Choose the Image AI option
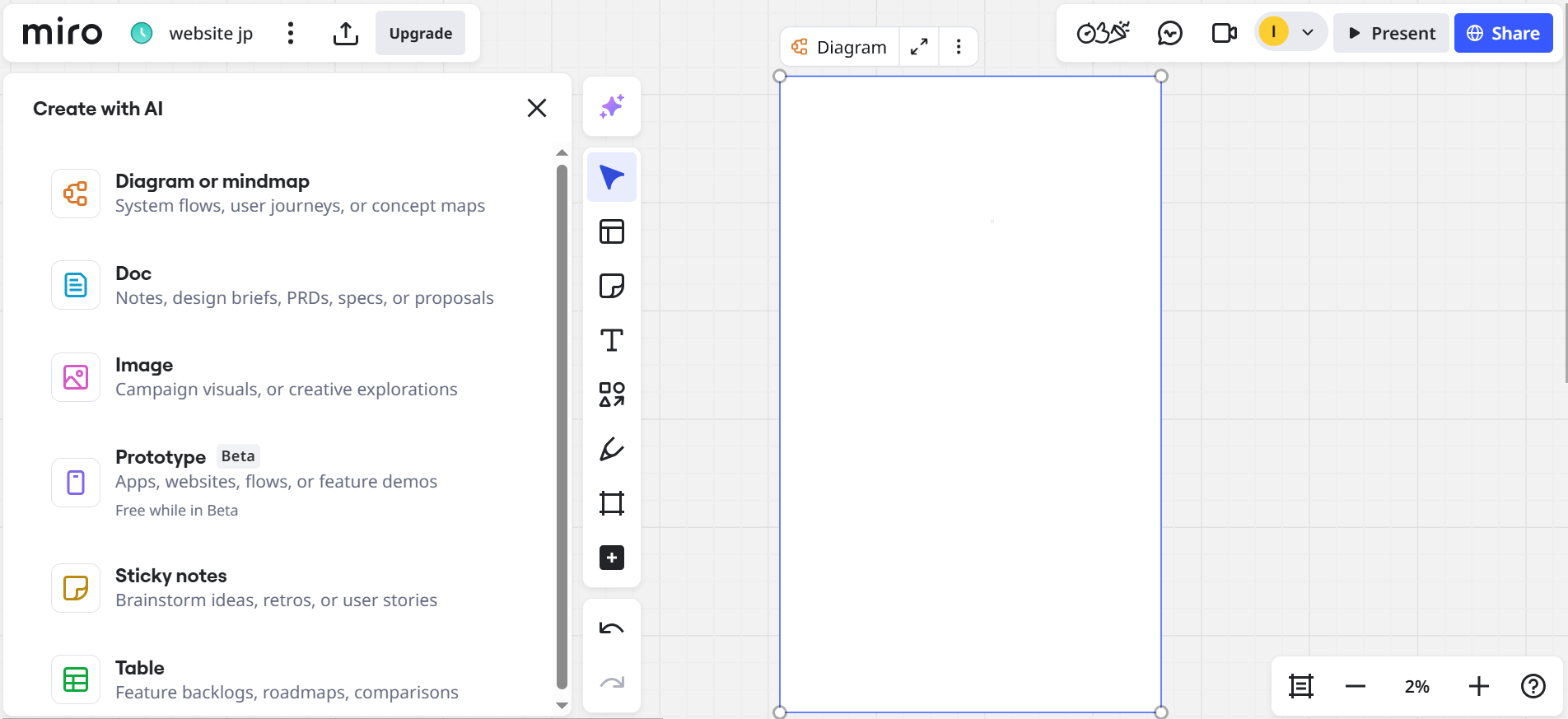This screenshot has width=1568, height=719. pos(280,377)
